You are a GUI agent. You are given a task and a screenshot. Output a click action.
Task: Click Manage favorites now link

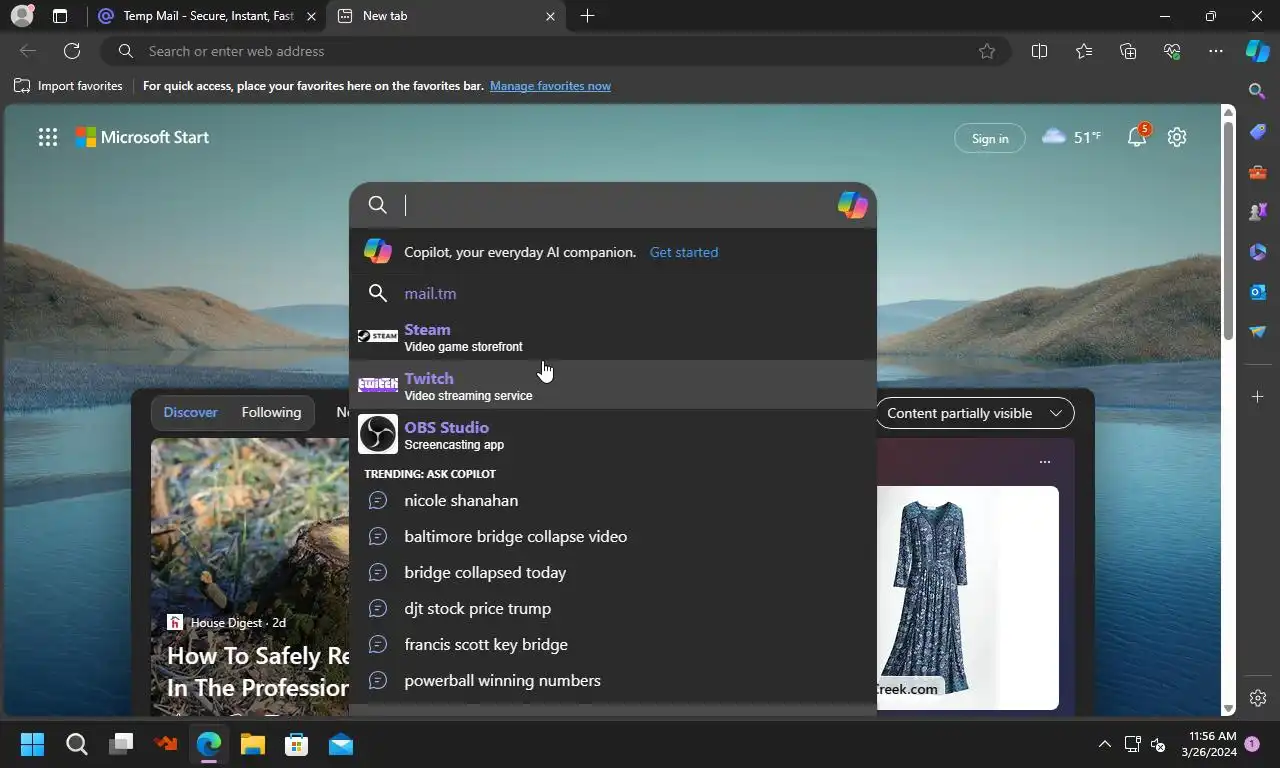[550, 86]
